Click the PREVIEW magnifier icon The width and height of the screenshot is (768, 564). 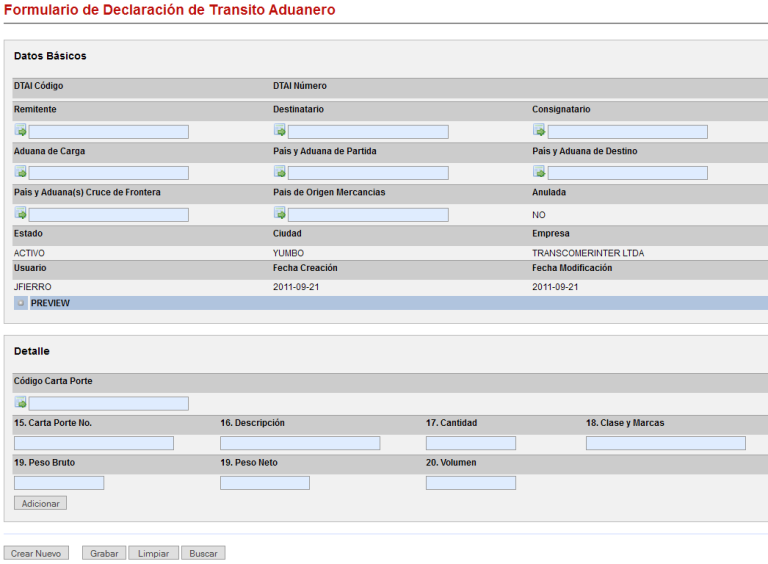[x=20, y=303]
